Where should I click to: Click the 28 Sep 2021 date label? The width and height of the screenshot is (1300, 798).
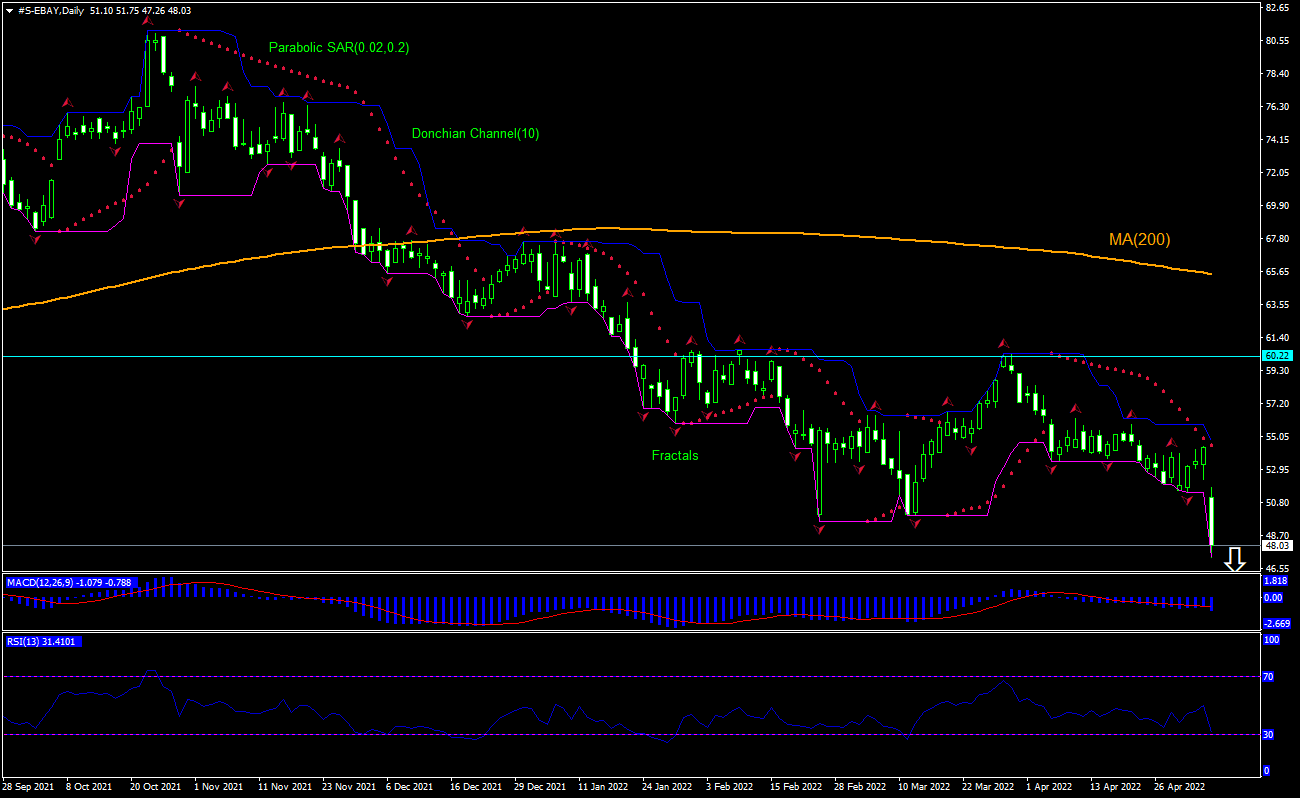(x=30, y=786)
